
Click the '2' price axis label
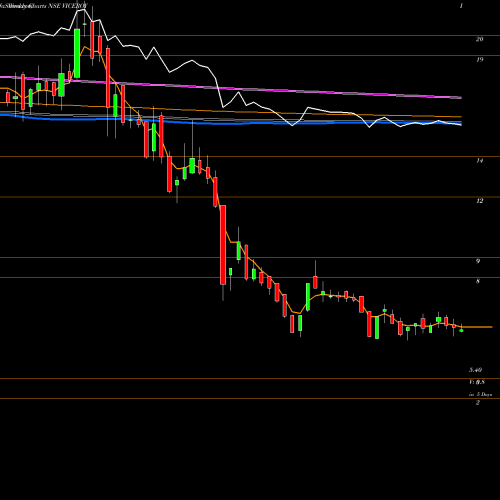tap(478, 403)
